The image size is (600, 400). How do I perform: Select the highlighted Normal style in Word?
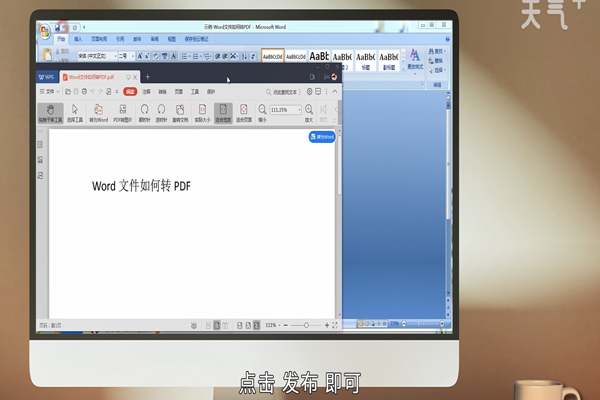pyautogui.click(x=272, y=56)
